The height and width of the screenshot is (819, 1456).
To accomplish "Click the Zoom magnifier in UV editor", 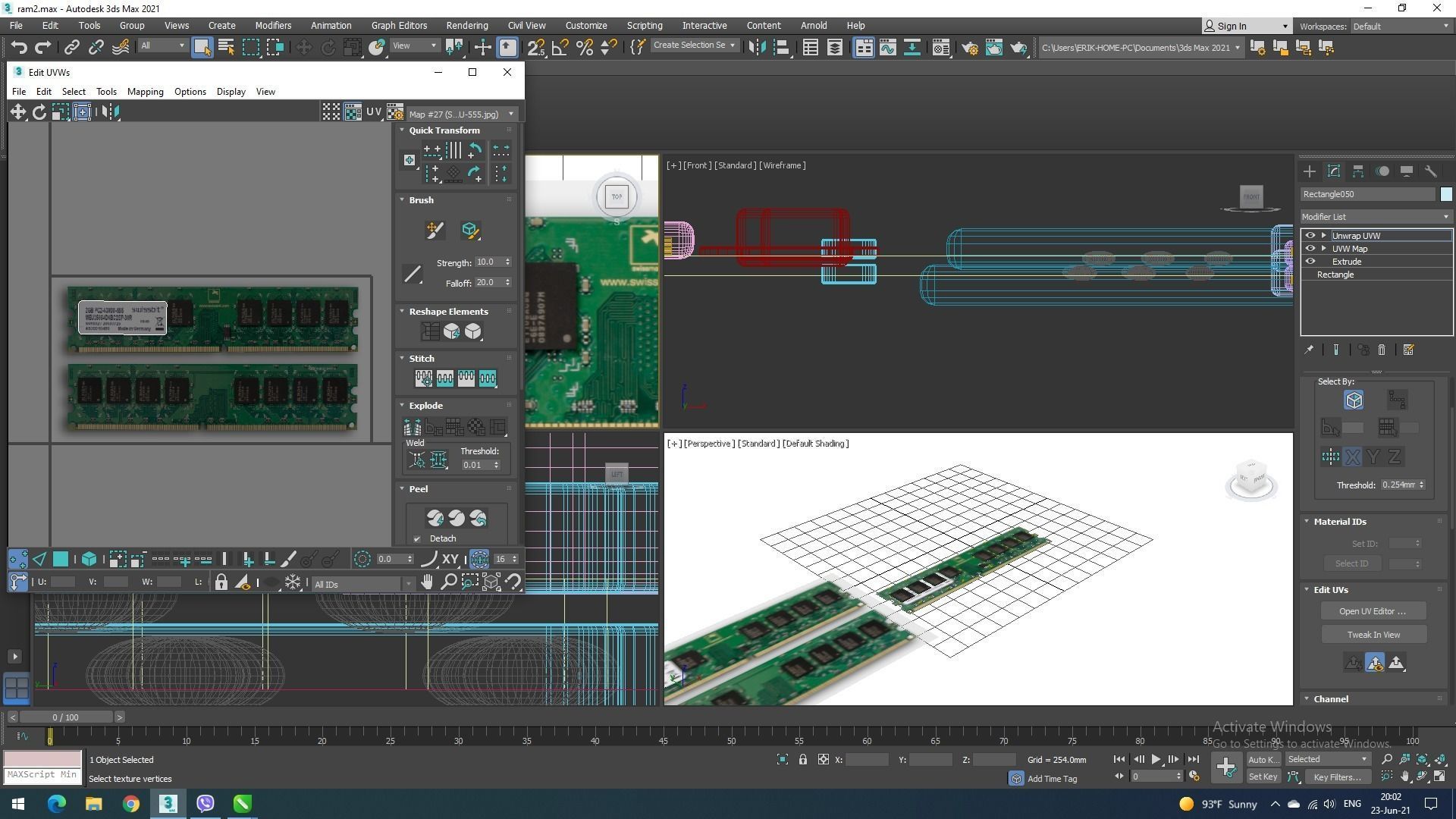I will 448,582.
